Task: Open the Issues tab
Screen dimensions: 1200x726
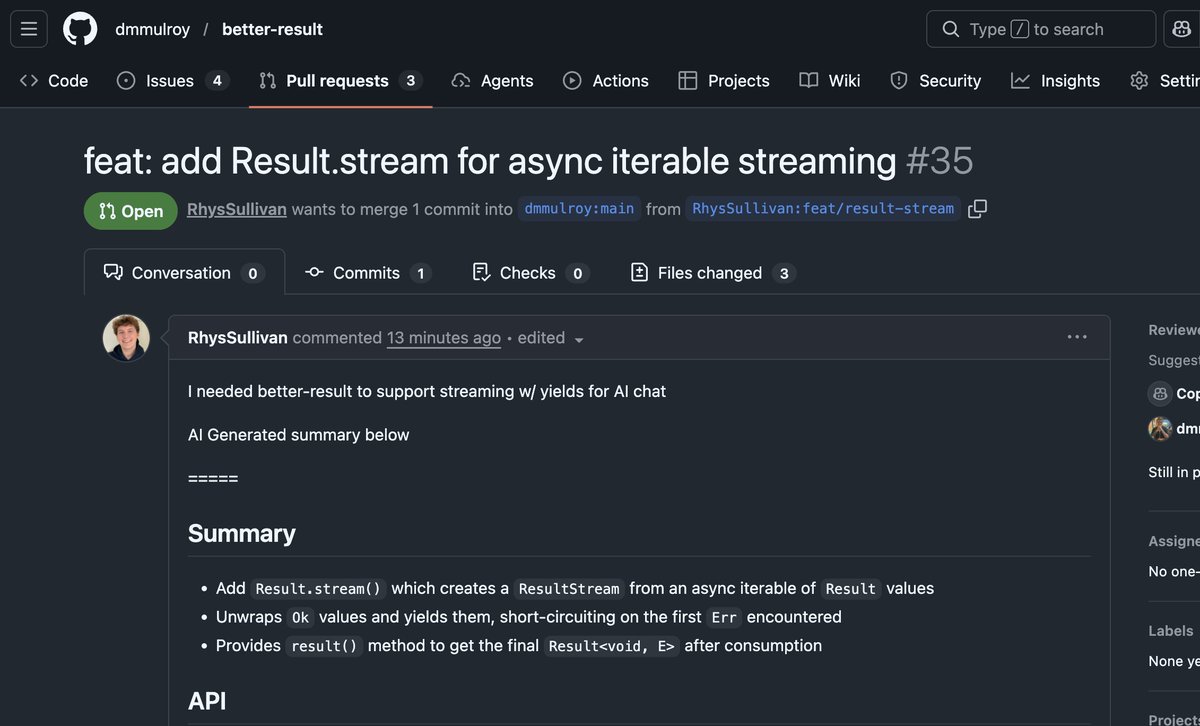Action: tap(173, 81)
